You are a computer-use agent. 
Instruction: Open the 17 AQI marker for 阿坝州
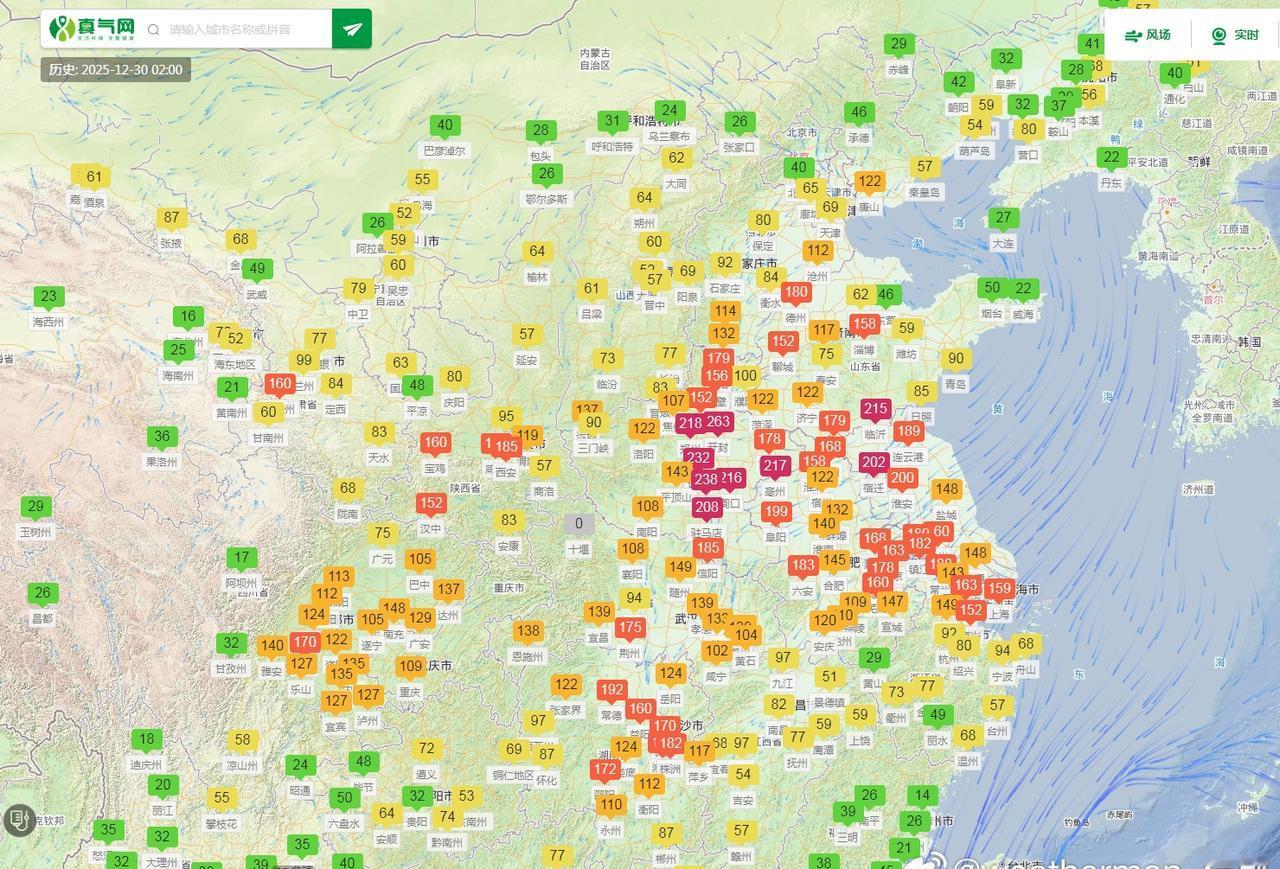[x=241, y=557]
